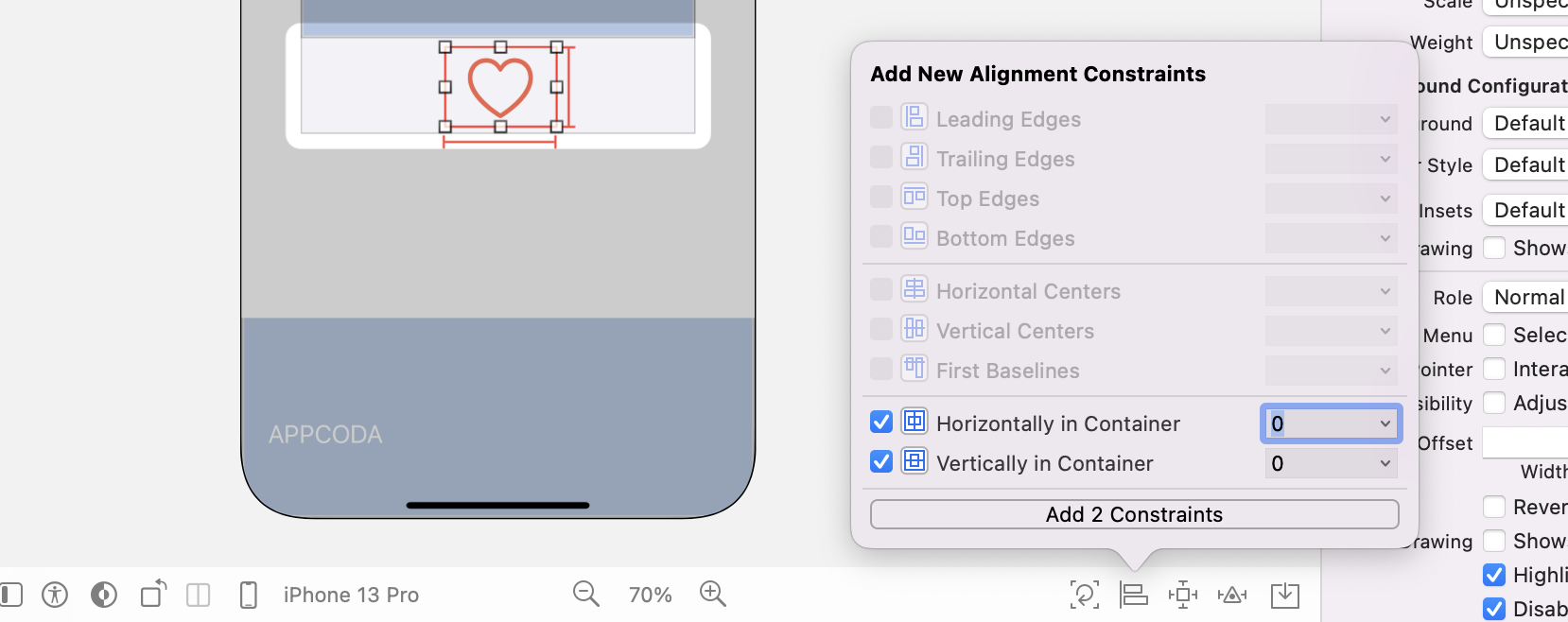Click Add 2 Constraints button
Screen dimensions: 1568x622
1134,514
